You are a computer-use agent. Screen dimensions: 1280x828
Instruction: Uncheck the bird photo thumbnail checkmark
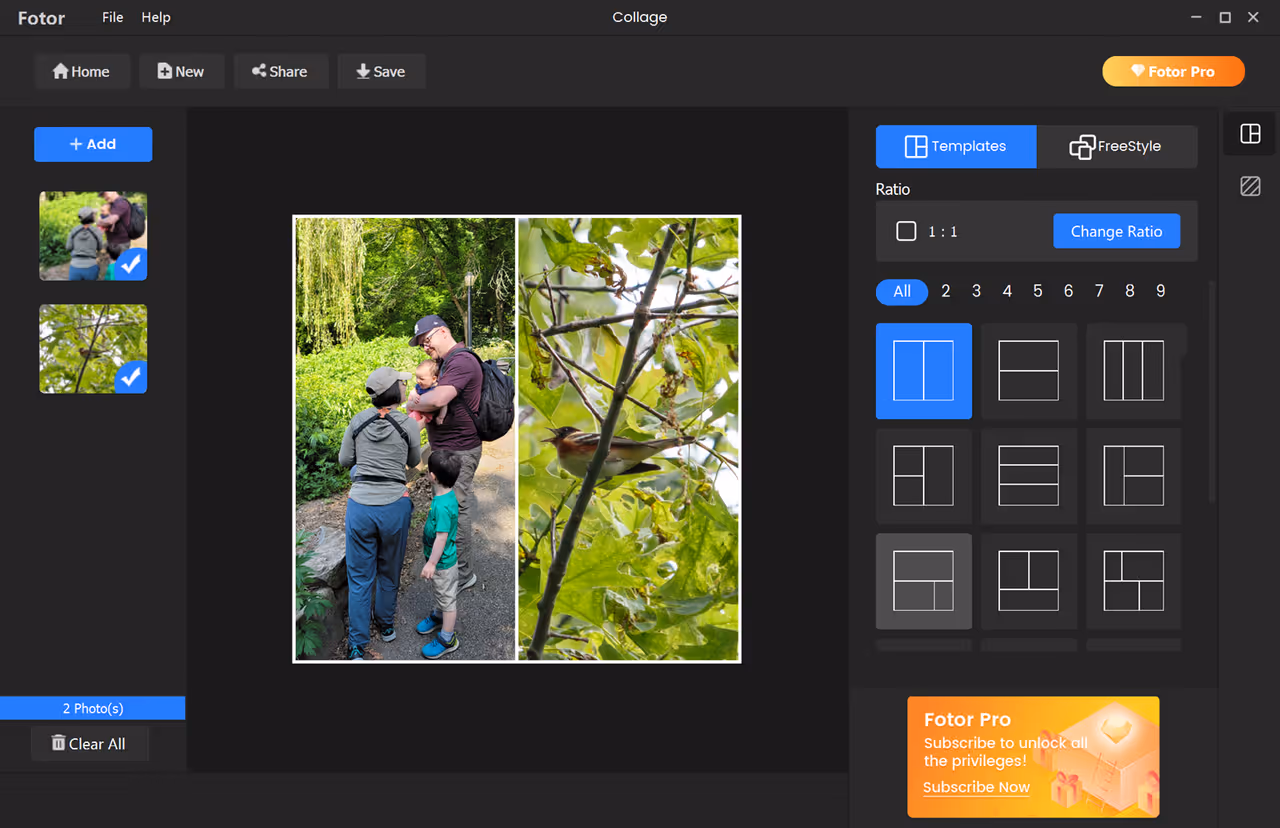pyautogui.click(x=131, y=377)
